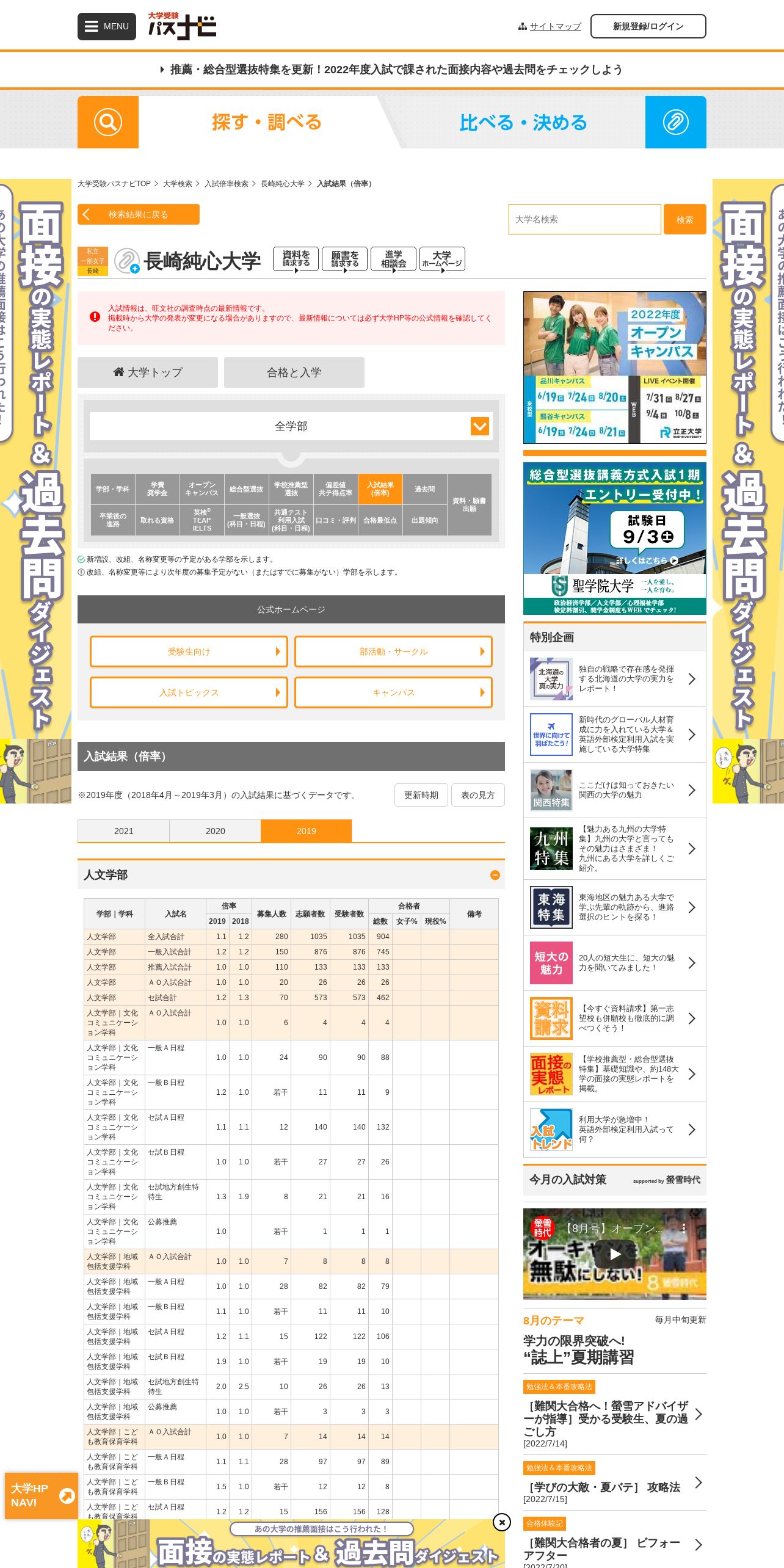The height and width of the screenshot is (1568, 784).
Task: Open 受験生向け official page link
Action: (x=189, y=652)
